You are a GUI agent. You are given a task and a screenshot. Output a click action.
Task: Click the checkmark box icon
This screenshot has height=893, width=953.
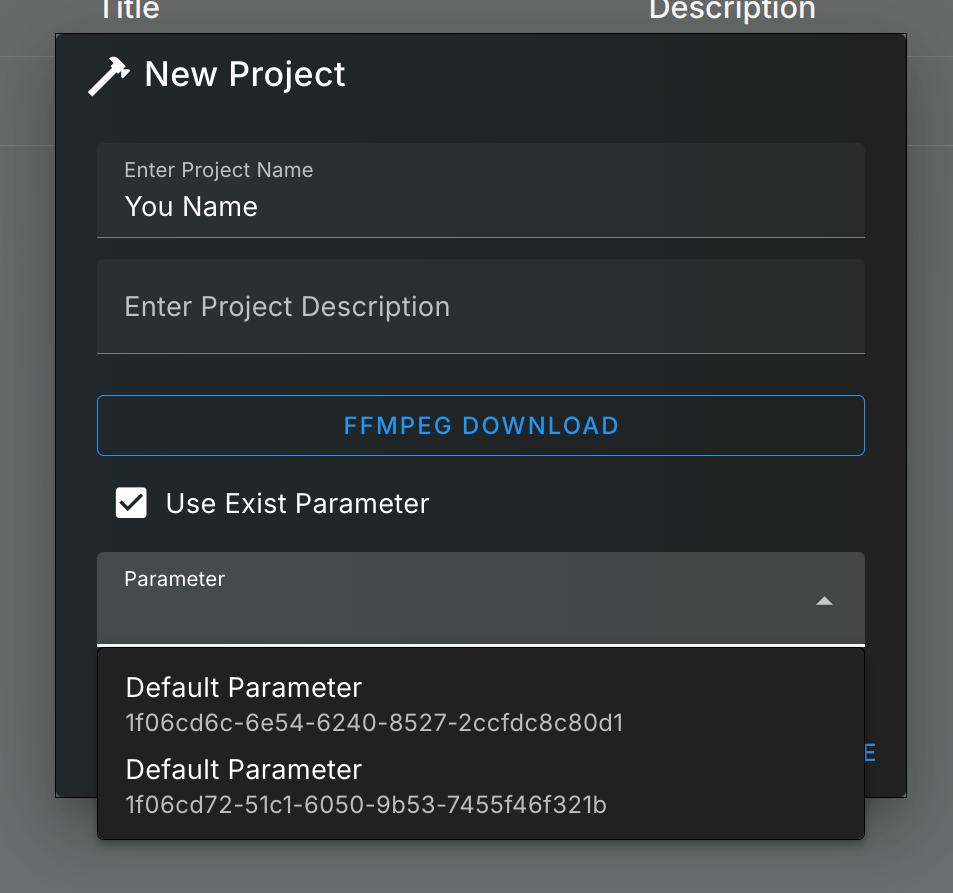(x=131, y=503)
